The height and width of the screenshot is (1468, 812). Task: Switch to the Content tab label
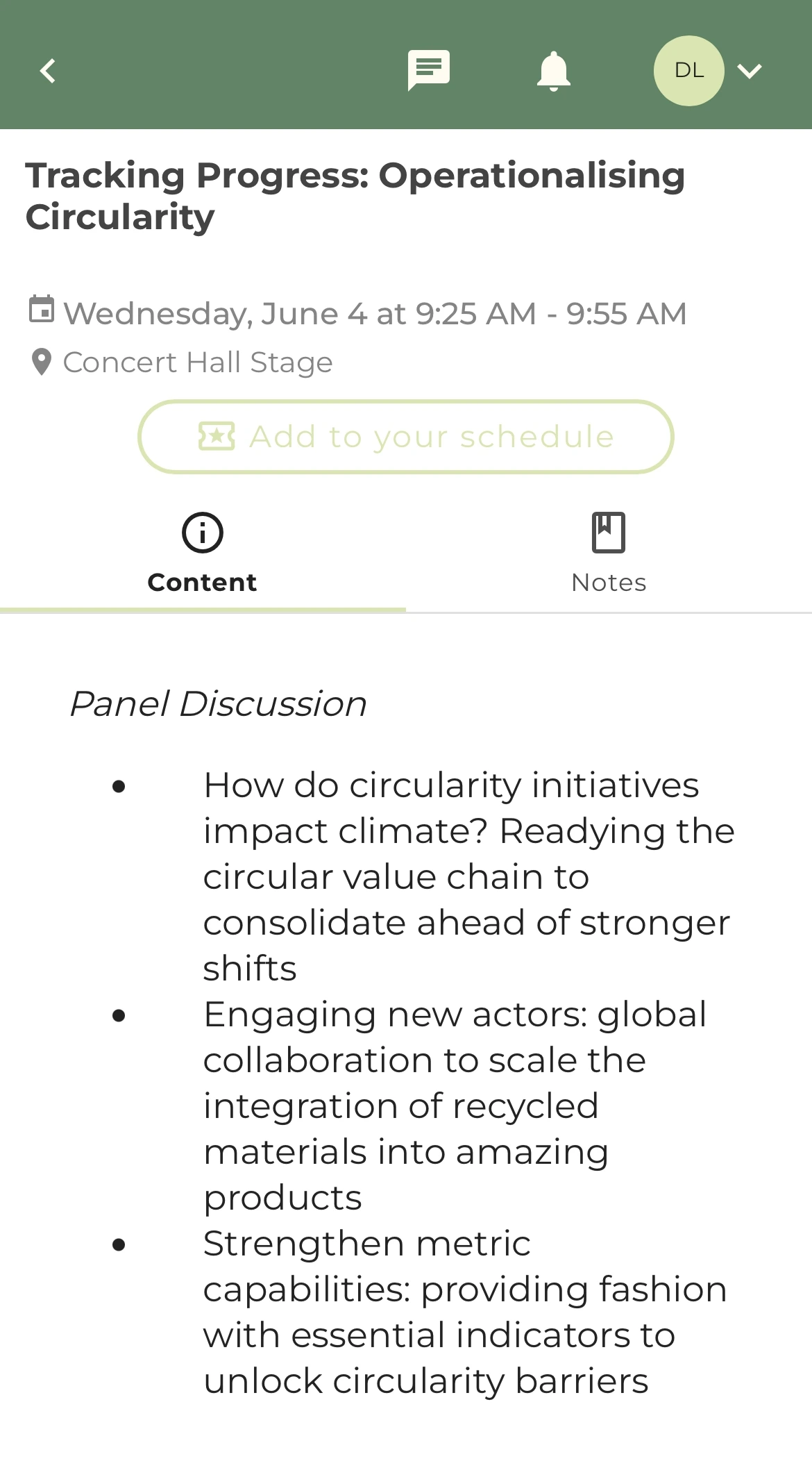click(202, 583)
